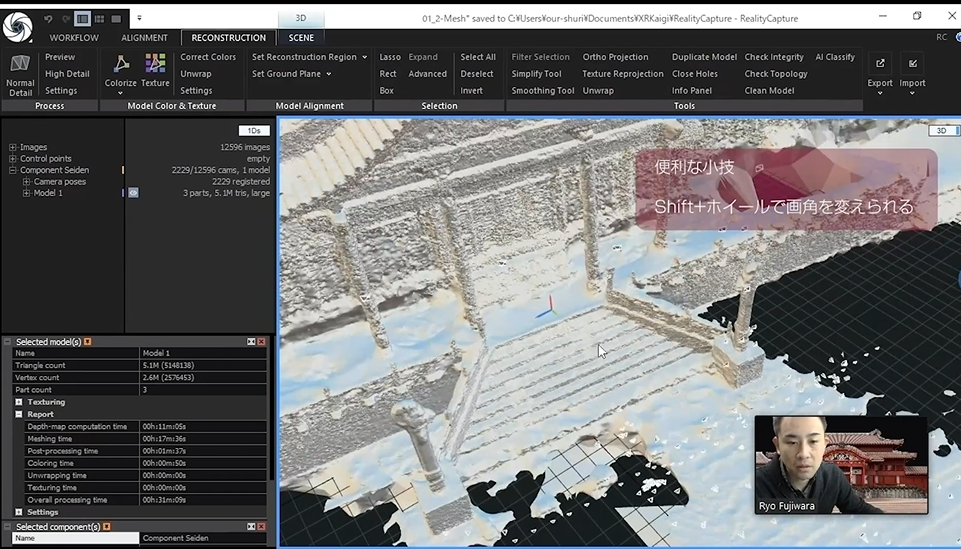The image size is (961, 549).
Task: Click the Redo arrow in quick access toolbar
Action: coord(66,19)
